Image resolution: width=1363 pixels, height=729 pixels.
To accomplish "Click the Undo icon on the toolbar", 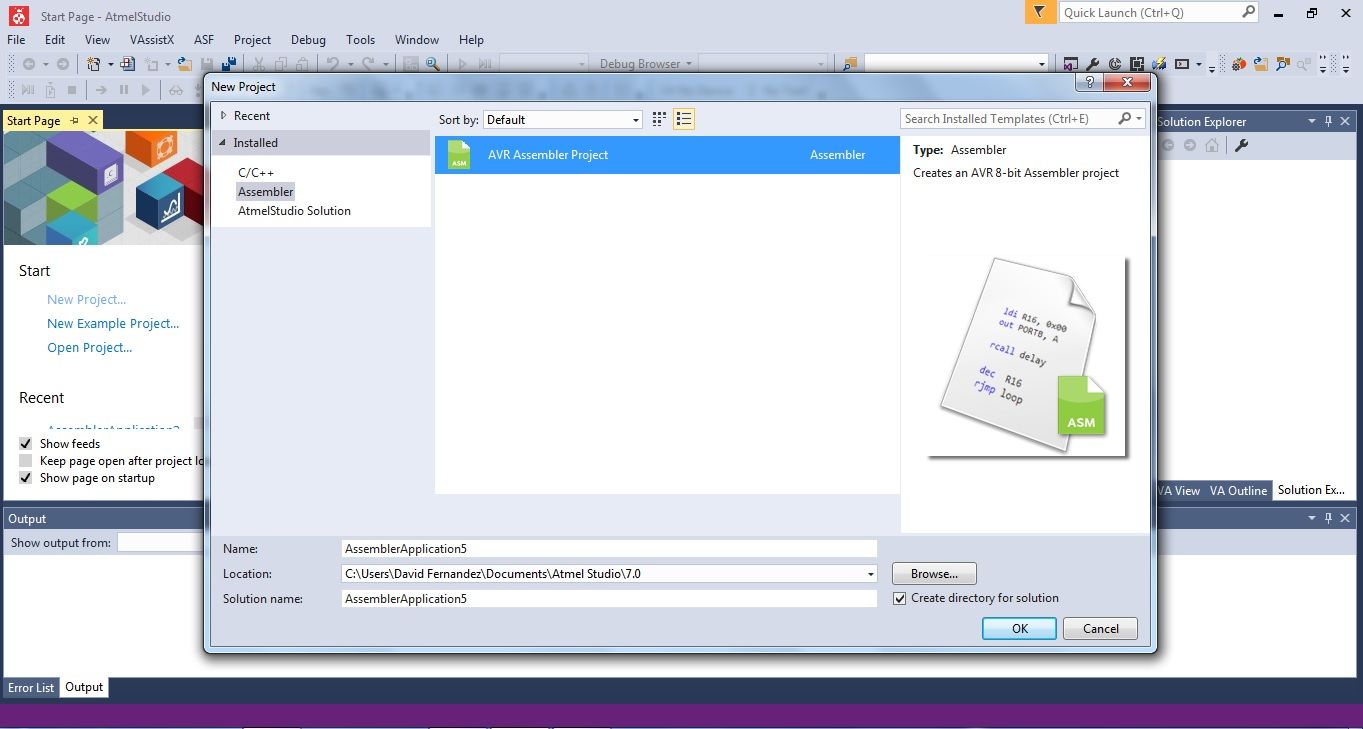I will tap(333, 63).
